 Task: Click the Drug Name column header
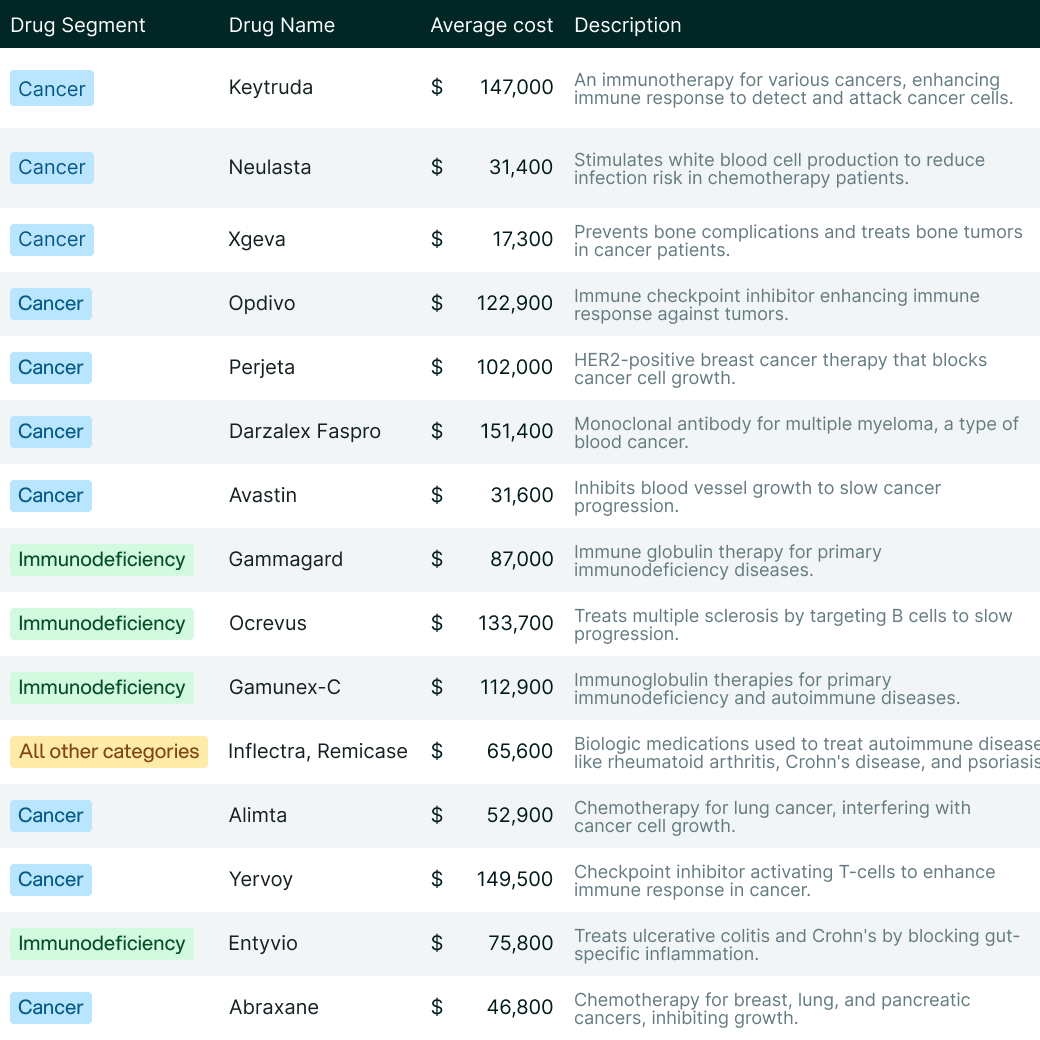(282, 25)
